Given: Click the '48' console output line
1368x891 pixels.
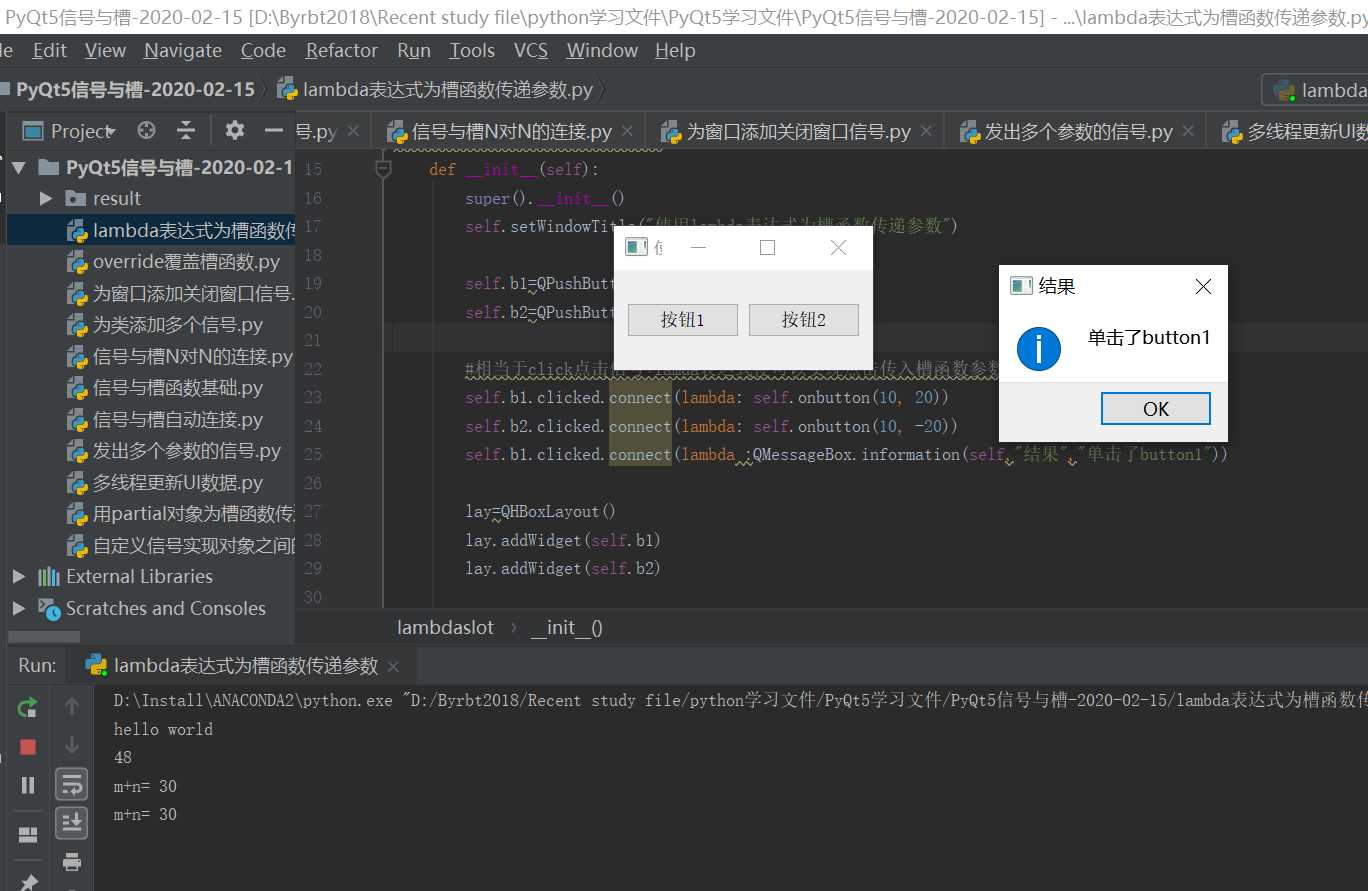Looking at the screenshot, I should pyautogui.click(x=123, y=757).
